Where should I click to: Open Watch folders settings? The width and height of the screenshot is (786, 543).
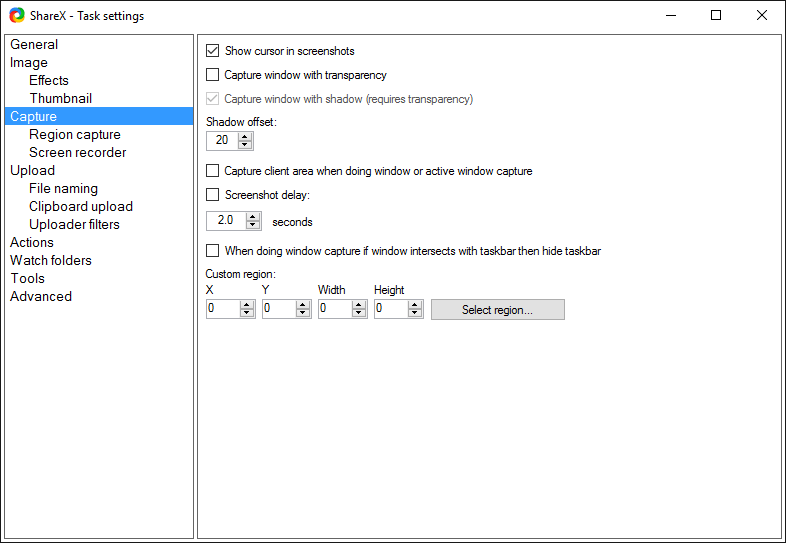coord(51,260)
